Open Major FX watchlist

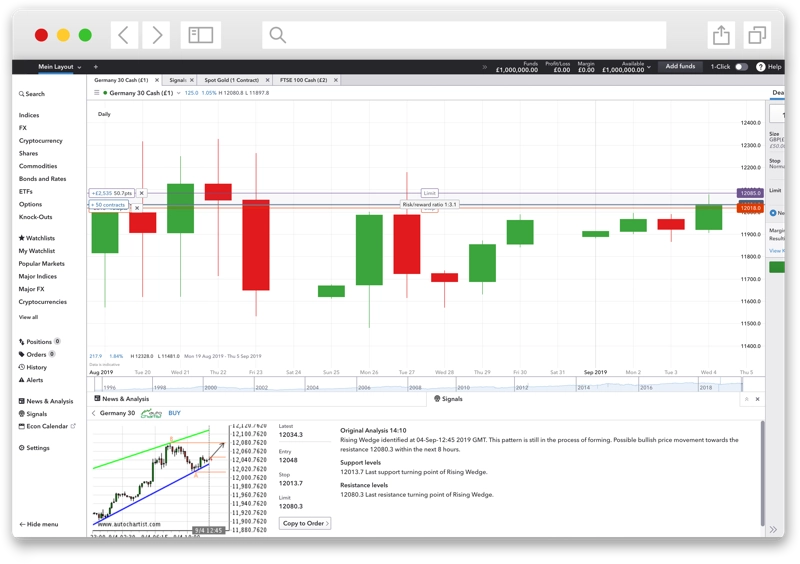pos(31,289)
